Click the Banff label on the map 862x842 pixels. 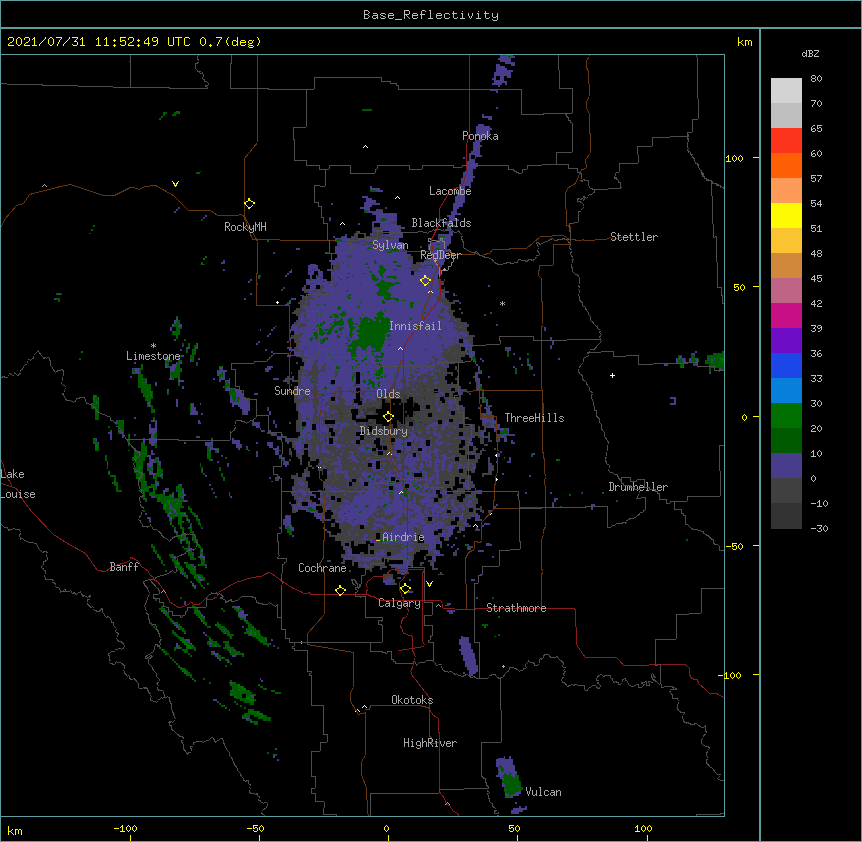click(x=124, y=567)
